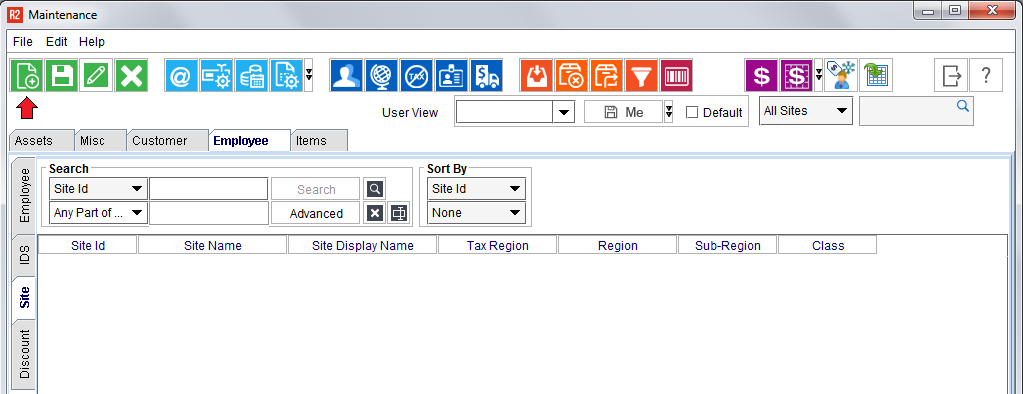Click the green Edit pencil icon
The image size is (1023, 394).
coord(97,76)
